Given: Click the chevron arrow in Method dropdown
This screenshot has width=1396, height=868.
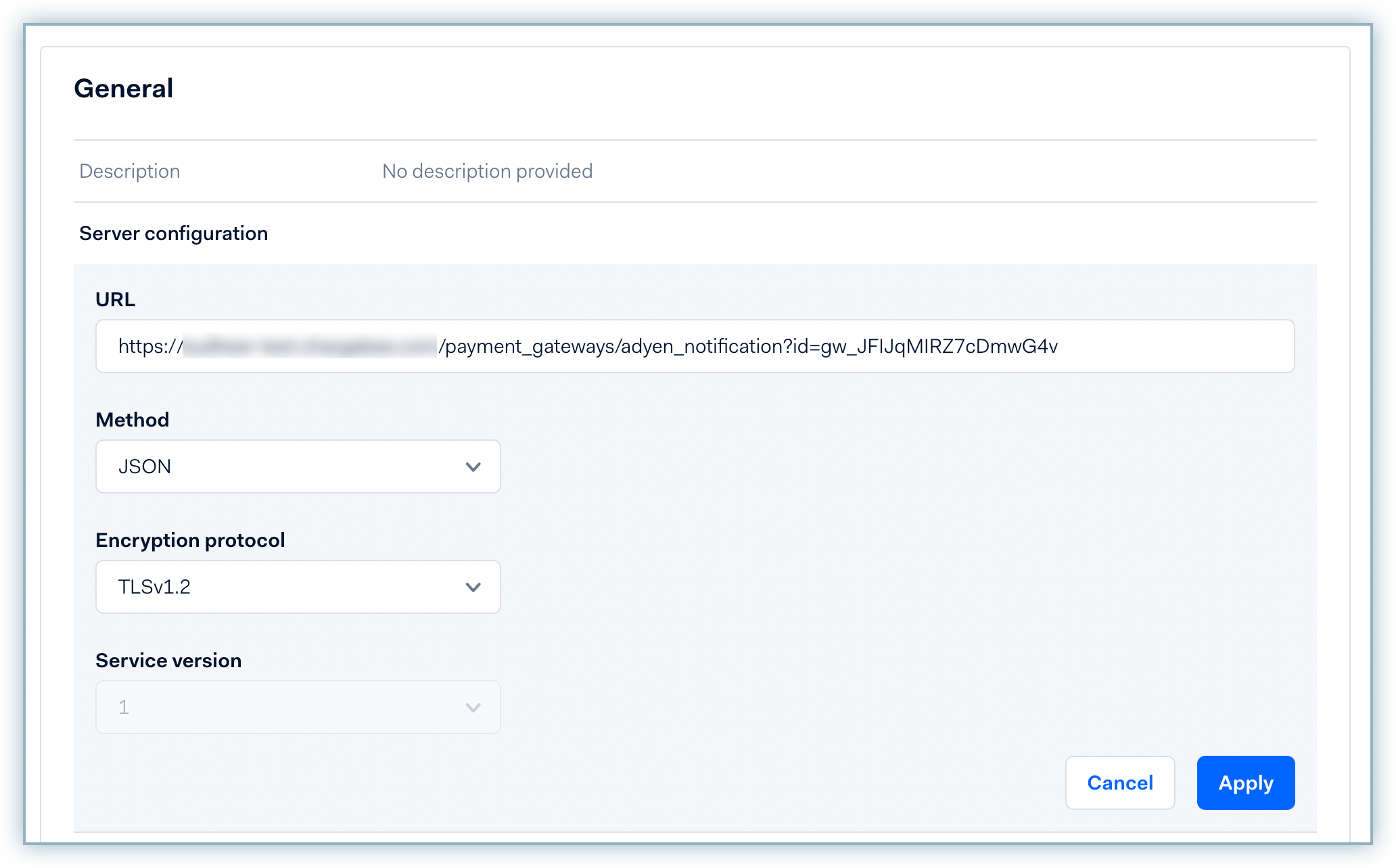Looking at the screenshot, I should (473, 466).
